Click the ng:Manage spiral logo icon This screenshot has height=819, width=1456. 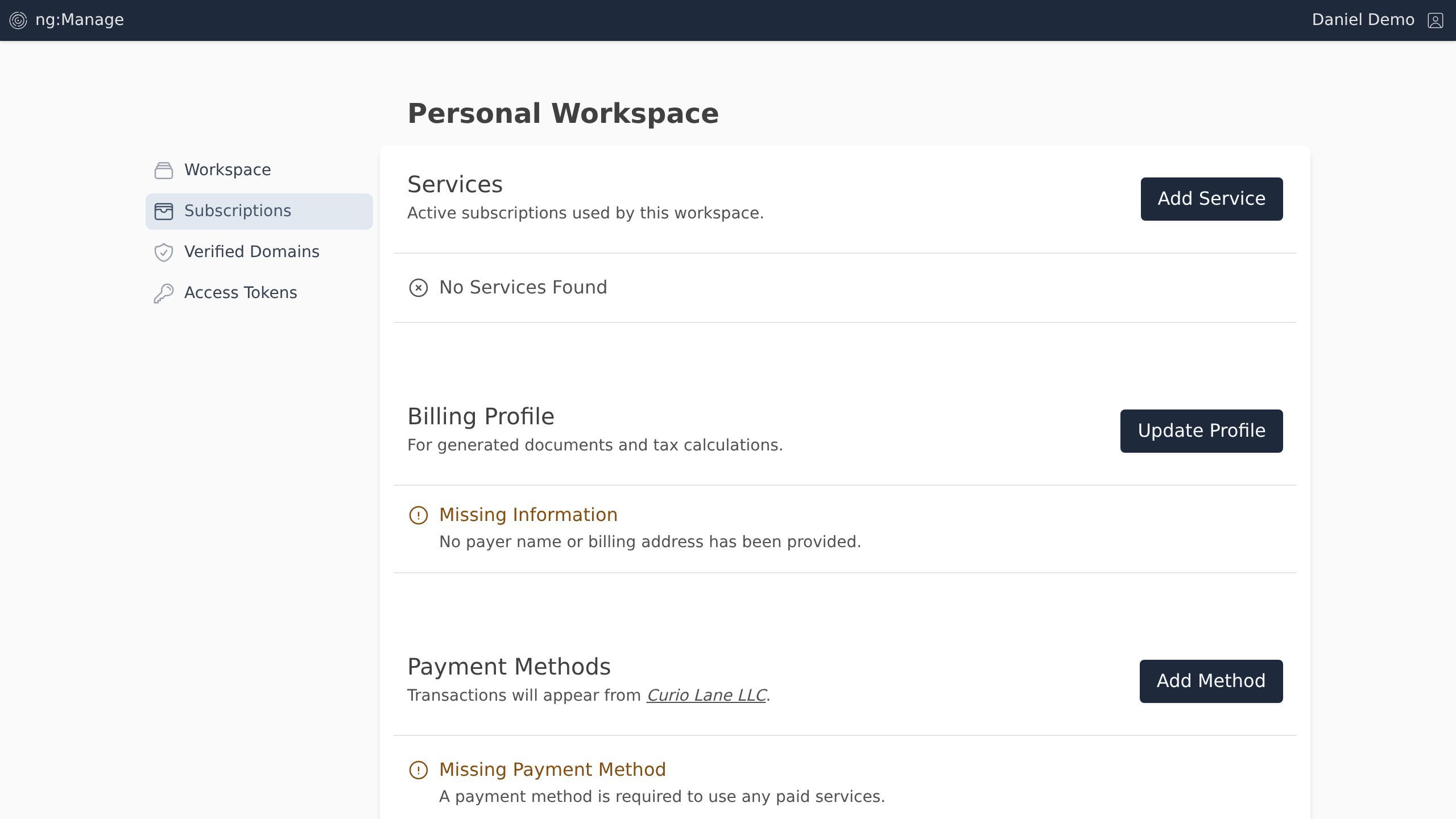(18, 20)
